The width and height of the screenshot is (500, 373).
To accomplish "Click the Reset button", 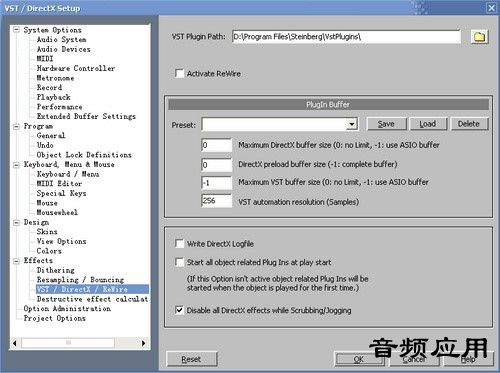I will [x=191, y=359].
